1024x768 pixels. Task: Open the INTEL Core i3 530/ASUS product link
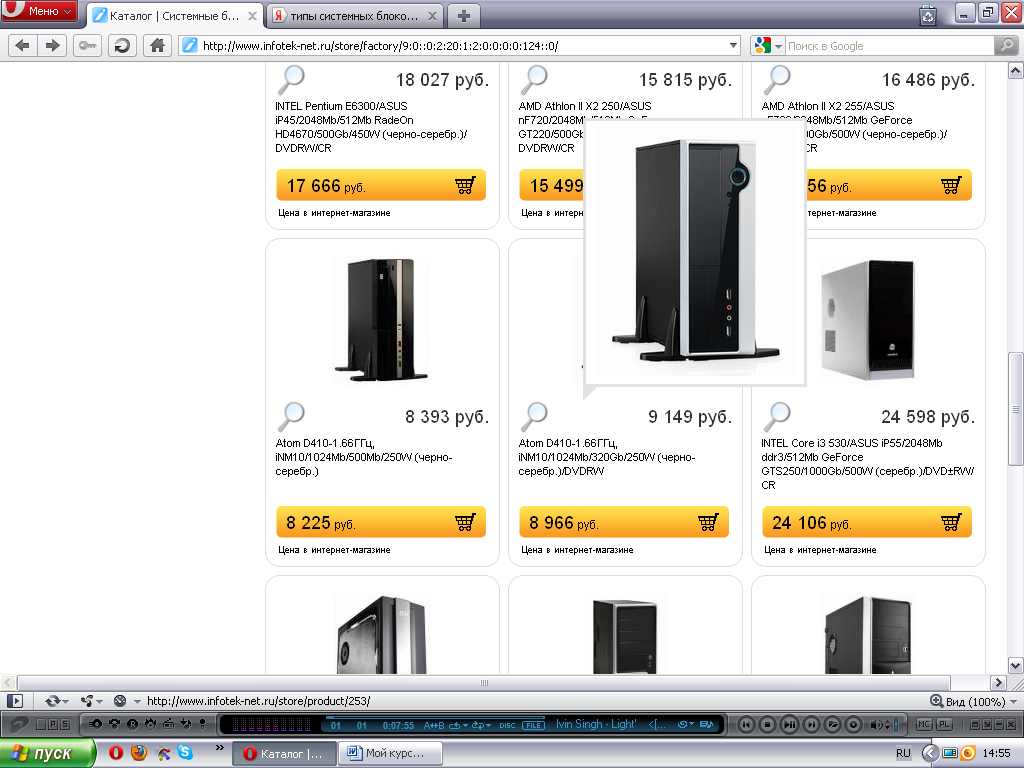coord(867,464)
